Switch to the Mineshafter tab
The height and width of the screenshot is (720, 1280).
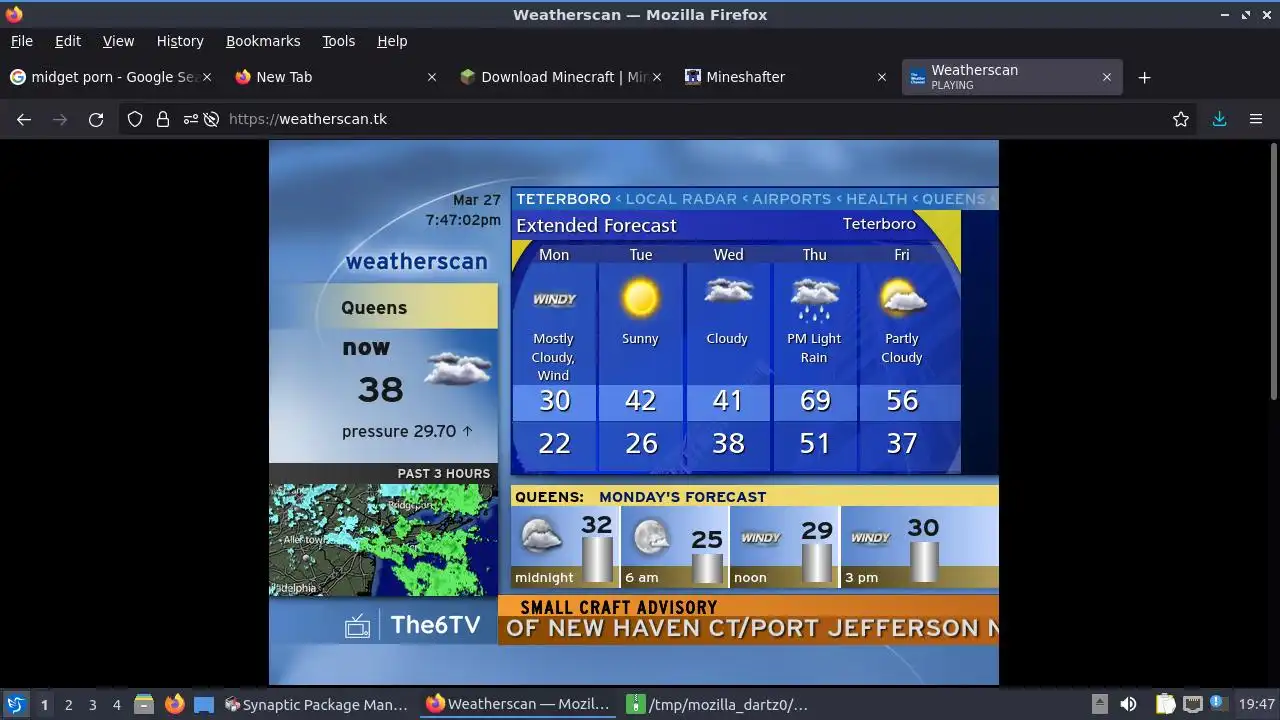click(785, 77)
